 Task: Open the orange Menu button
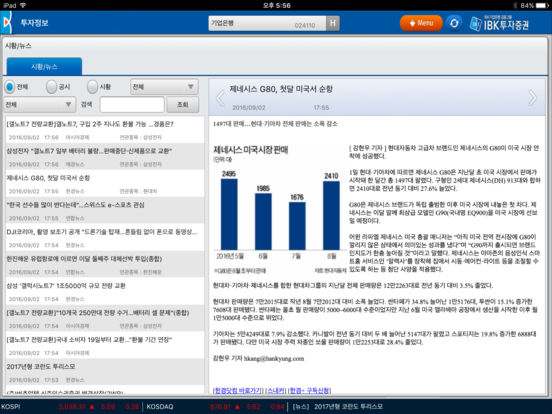tap(421, 23)
